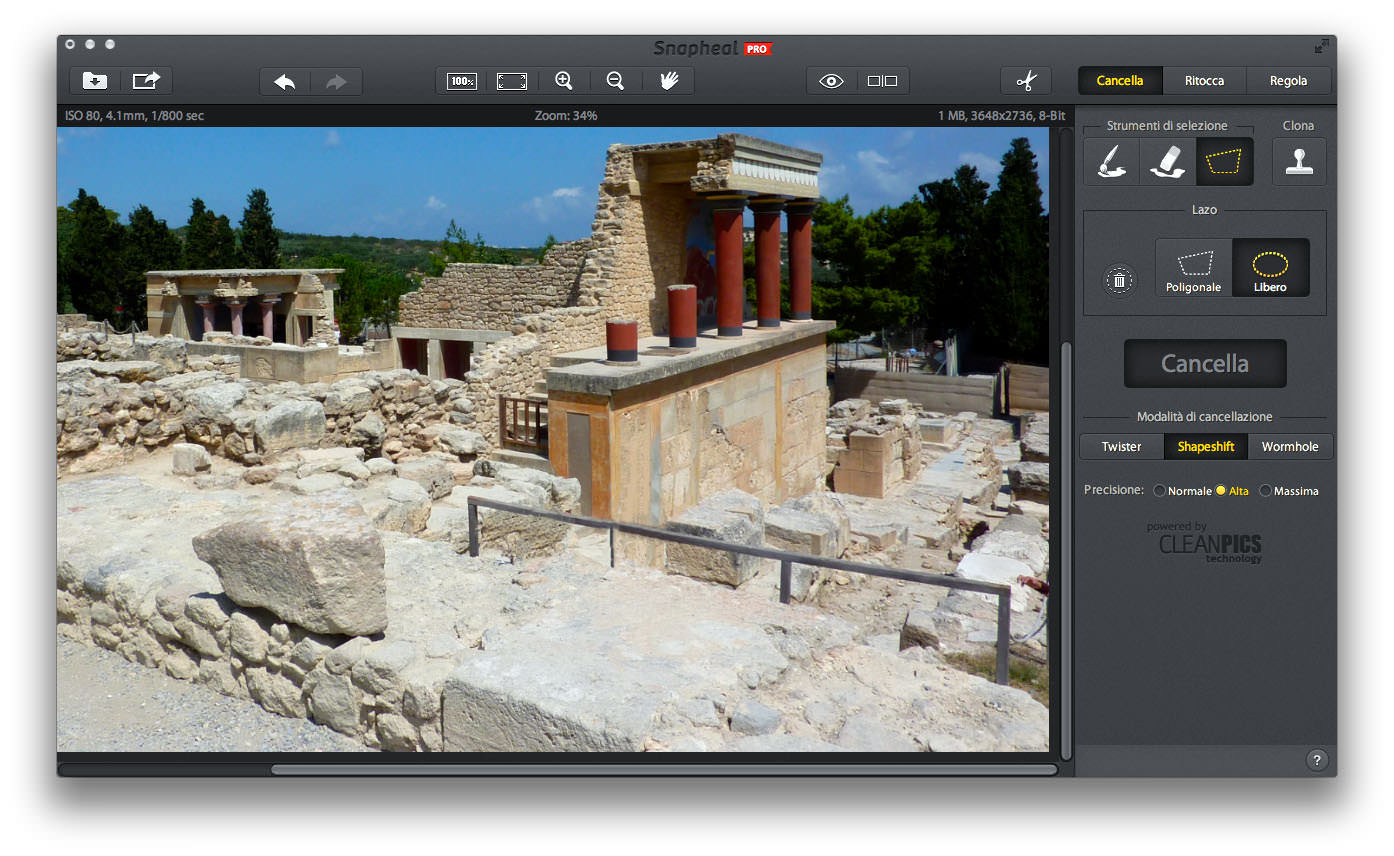Choose the Clona stamp tool

tap(1299, 161)
